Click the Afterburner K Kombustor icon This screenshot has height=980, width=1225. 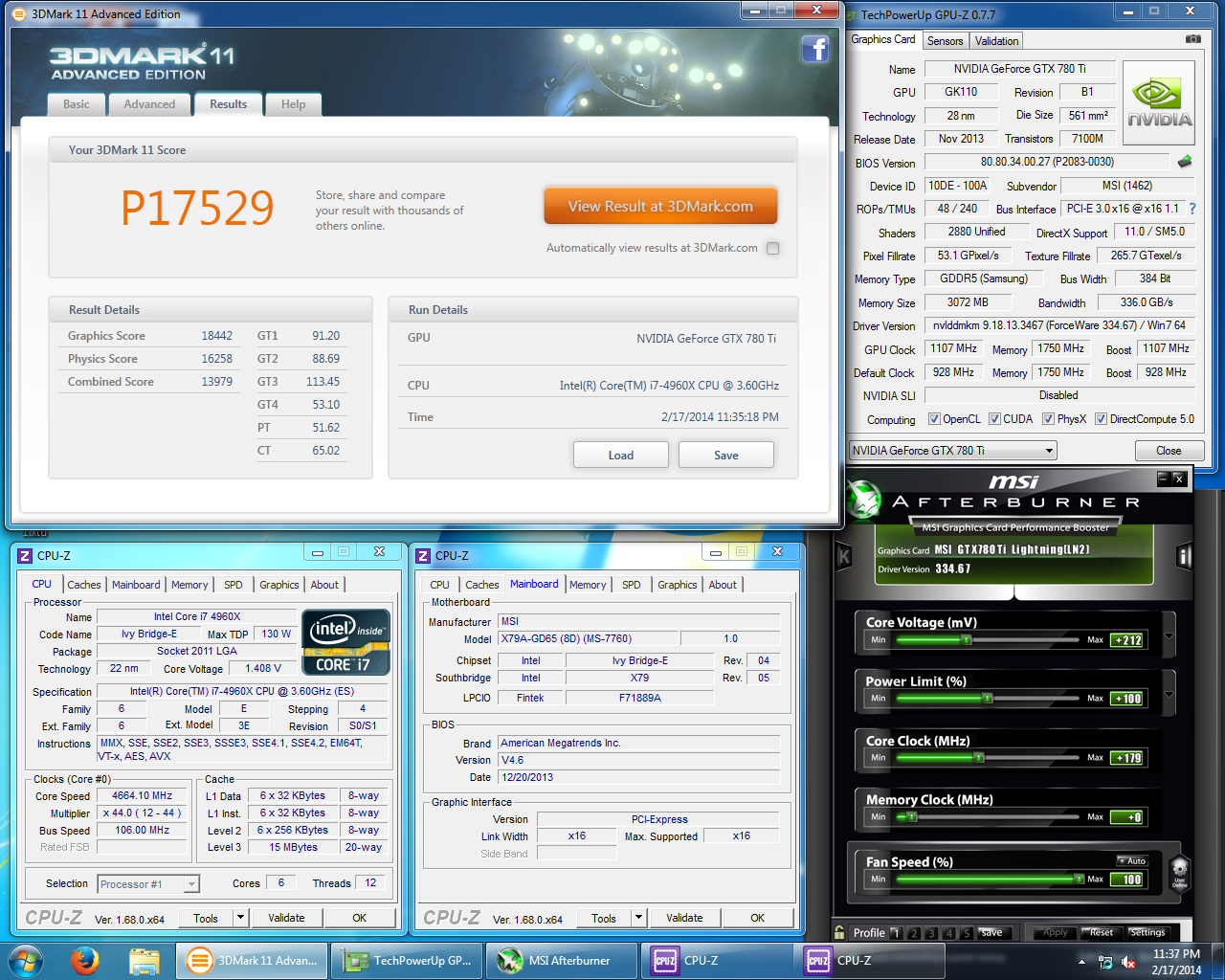pyautogui.click(x=843, y=556)
